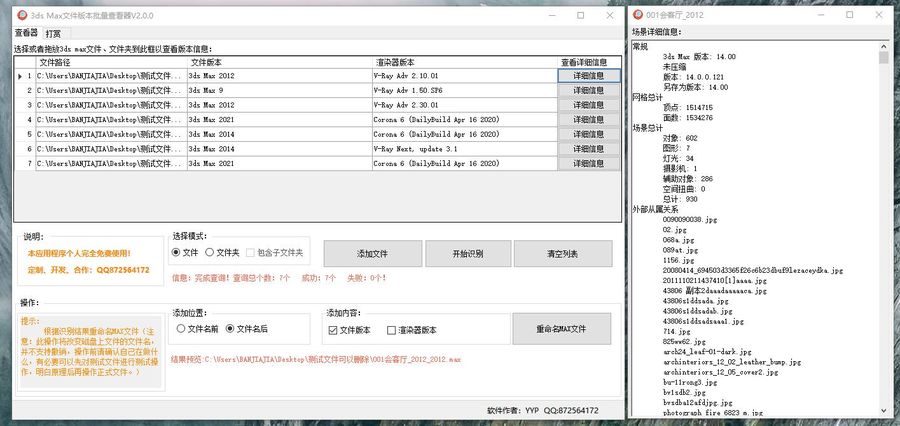
Task: Maximize the 001会客厅_2012 details window
Action: click(x=850, y=15)
